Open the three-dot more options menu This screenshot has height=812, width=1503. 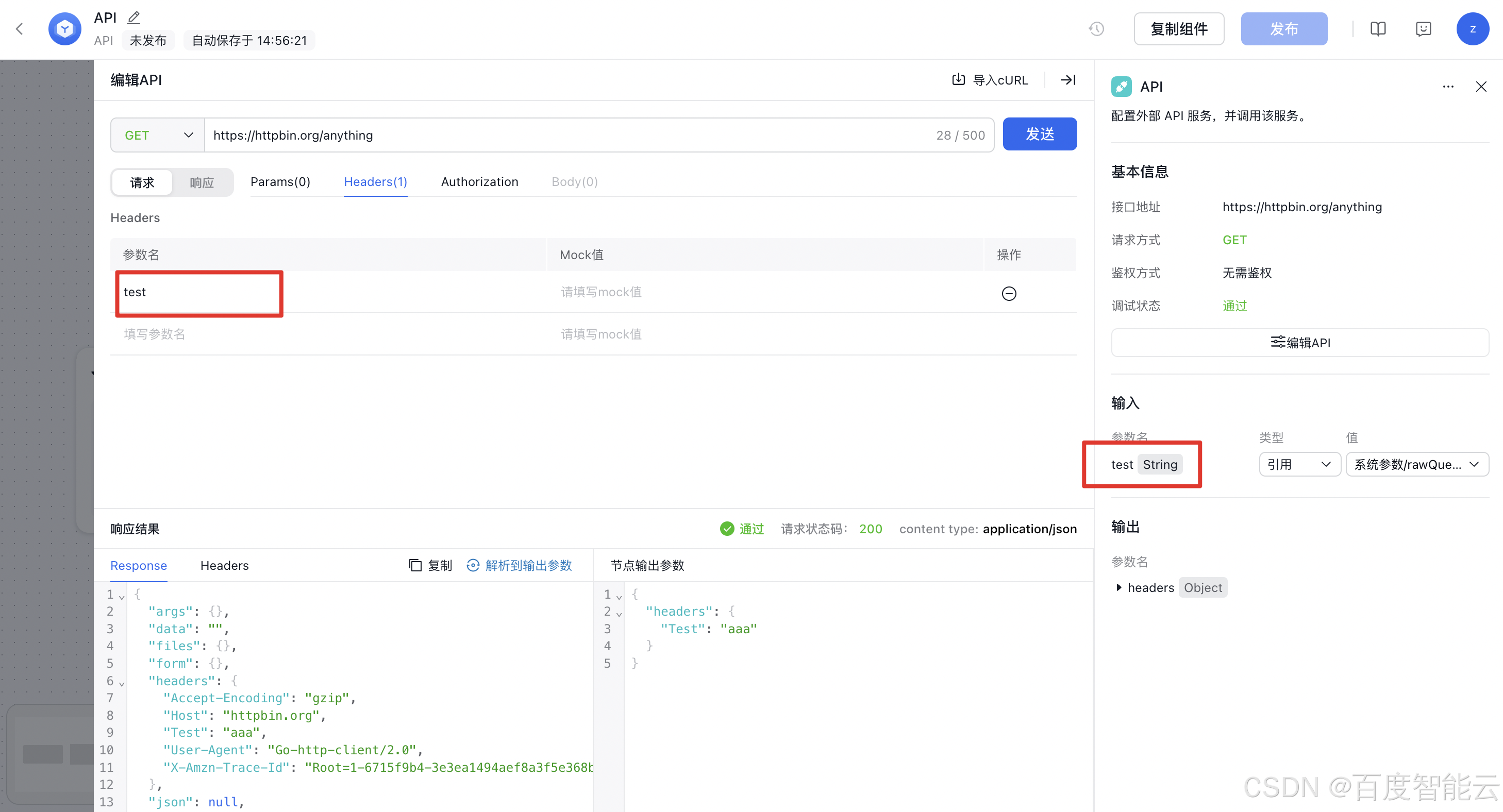tap(1448, 87)
